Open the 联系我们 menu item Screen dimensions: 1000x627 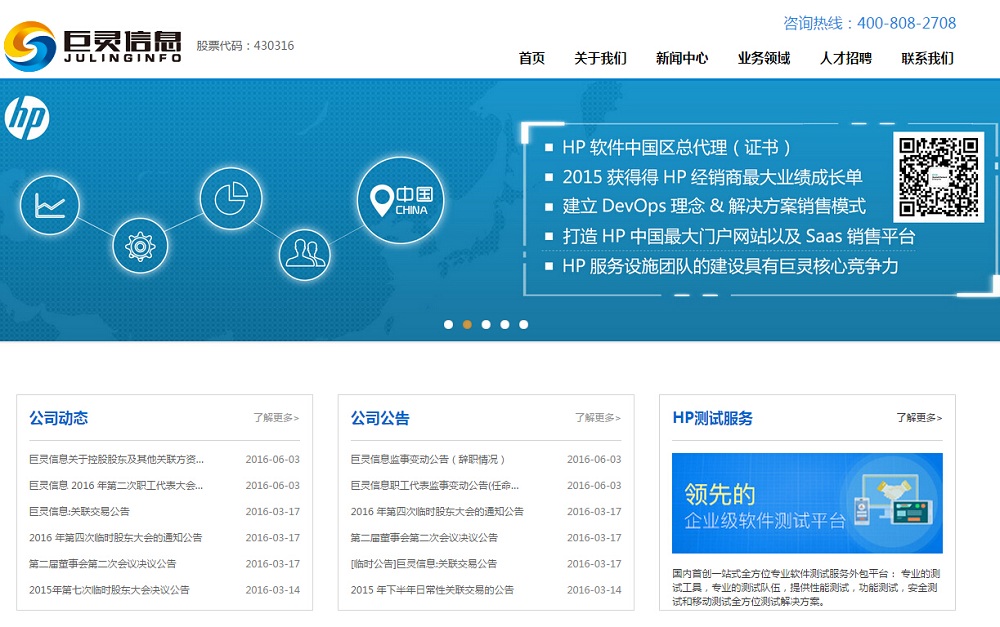927,58
